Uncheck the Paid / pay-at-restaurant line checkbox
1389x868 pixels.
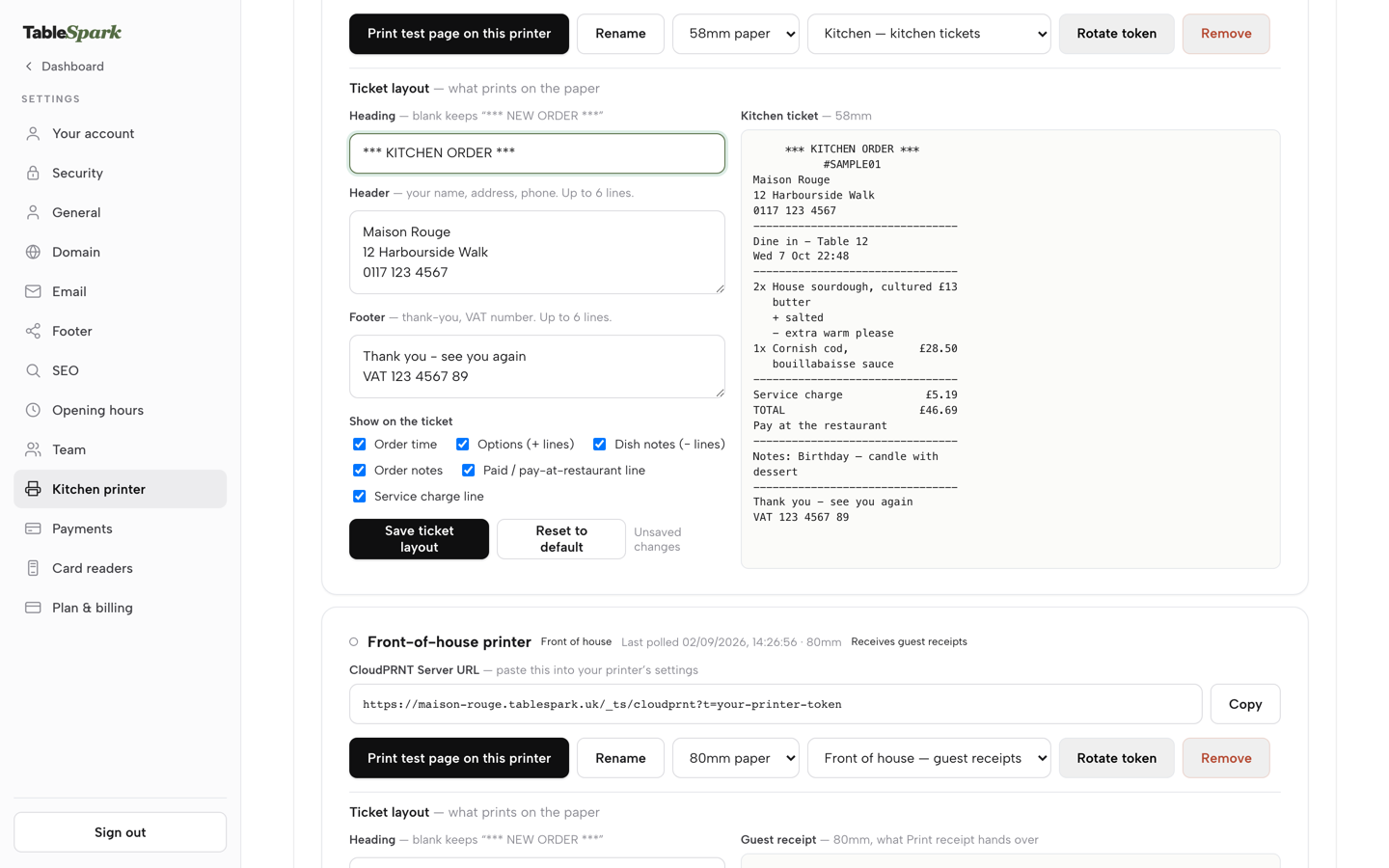tap(468, 471)
